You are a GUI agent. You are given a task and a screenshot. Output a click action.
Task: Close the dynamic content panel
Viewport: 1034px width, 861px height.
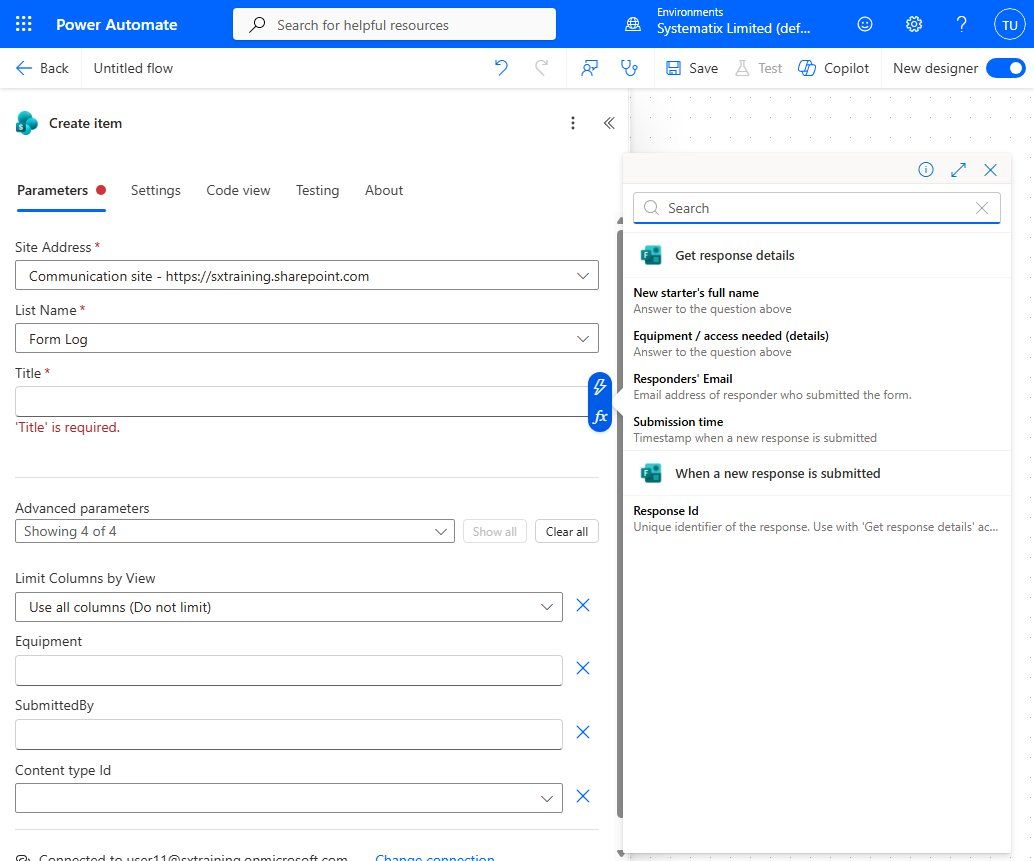point(990,170)
